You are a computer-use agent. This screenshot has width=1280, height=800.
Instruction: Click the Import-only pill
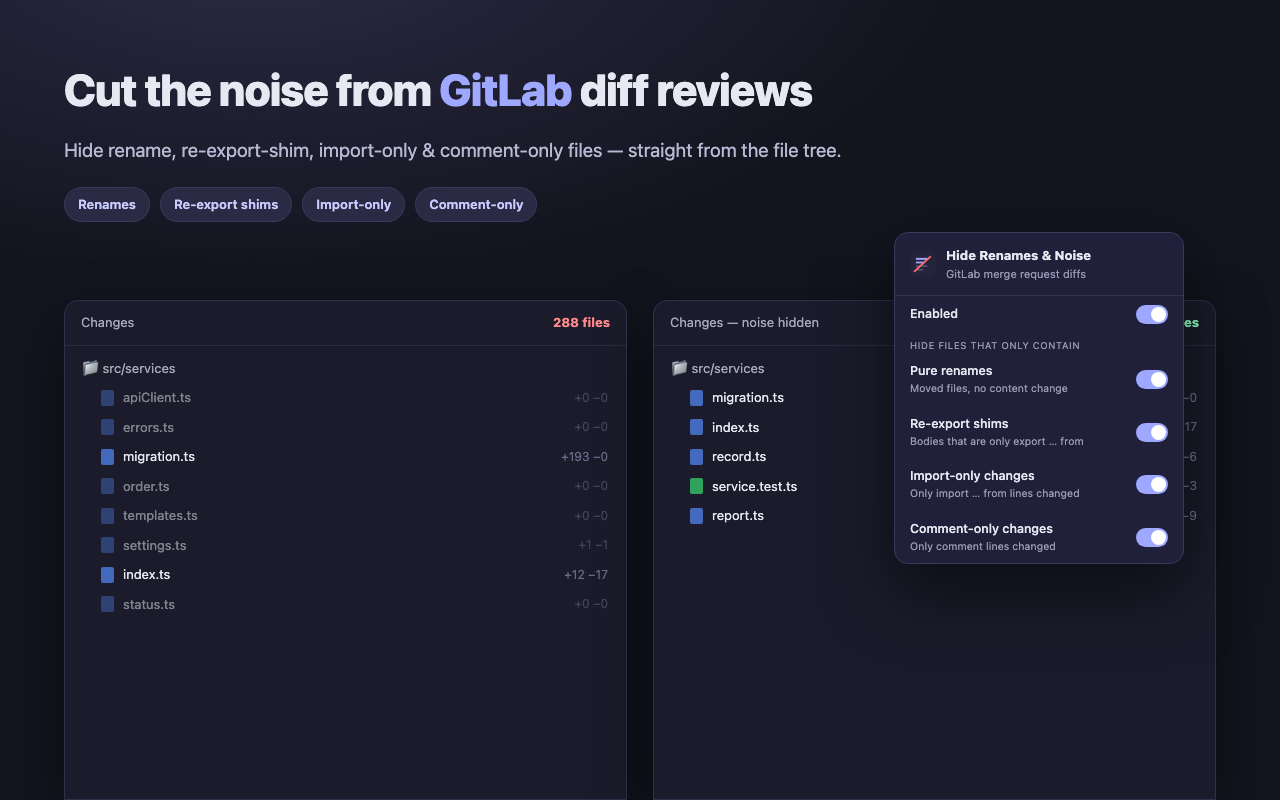353,204
